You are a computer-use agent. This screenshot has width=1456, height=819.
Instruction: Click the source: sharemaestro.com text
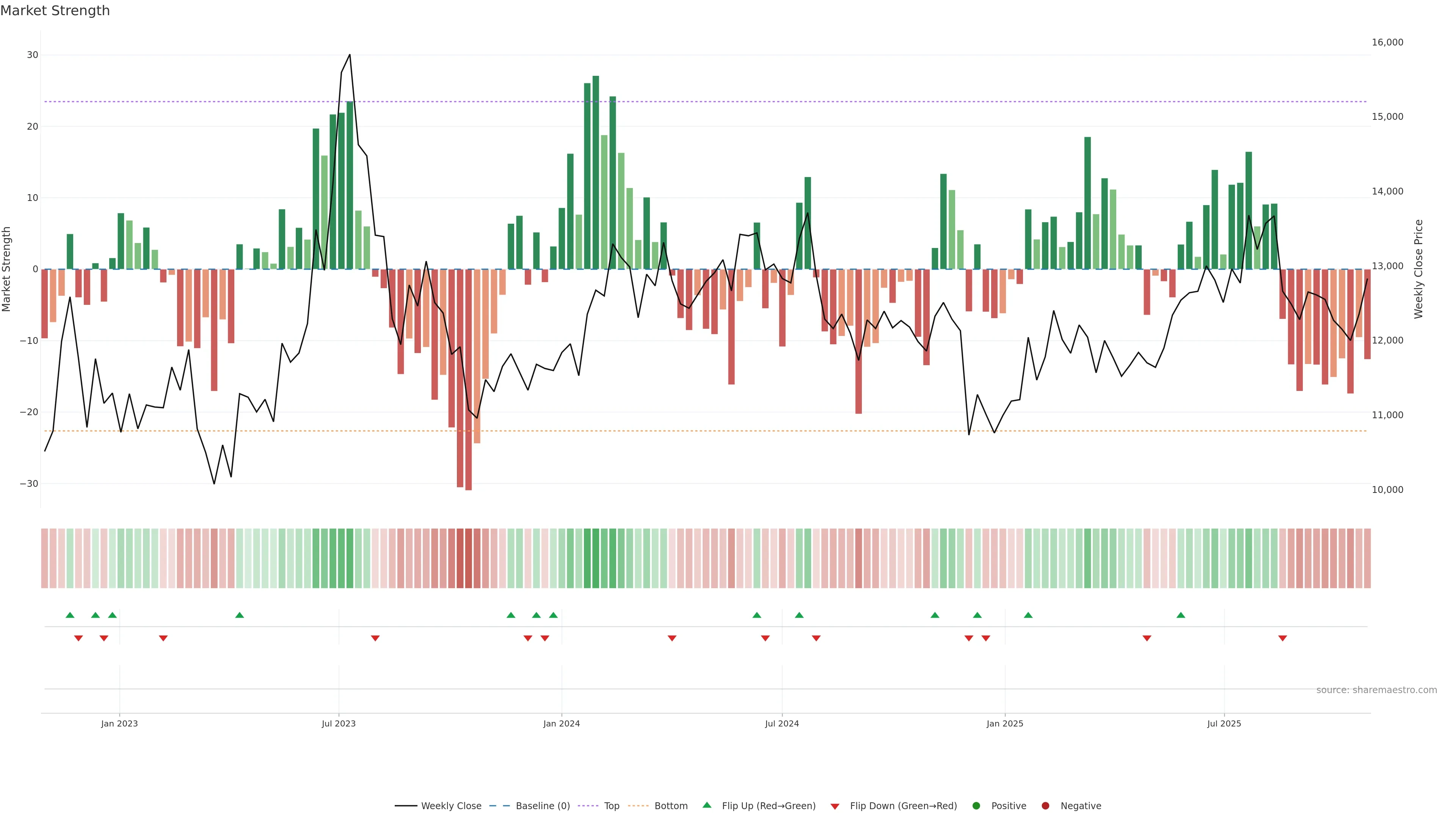(1376, 690)
